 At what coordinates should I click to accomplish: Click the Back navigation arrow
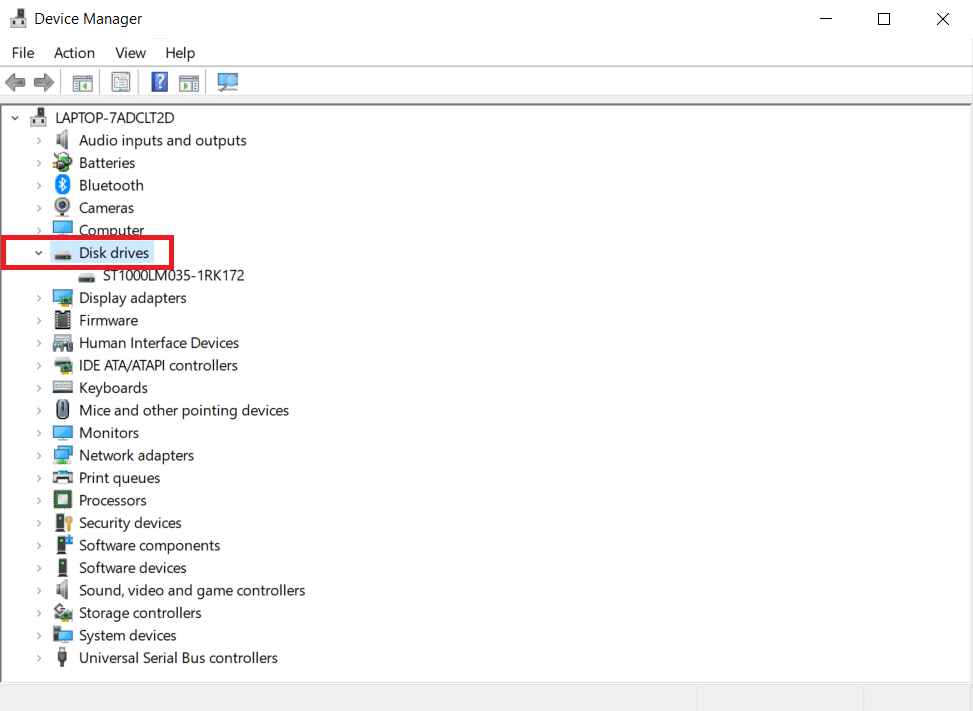pyautogui.click(x=15, y=82)
